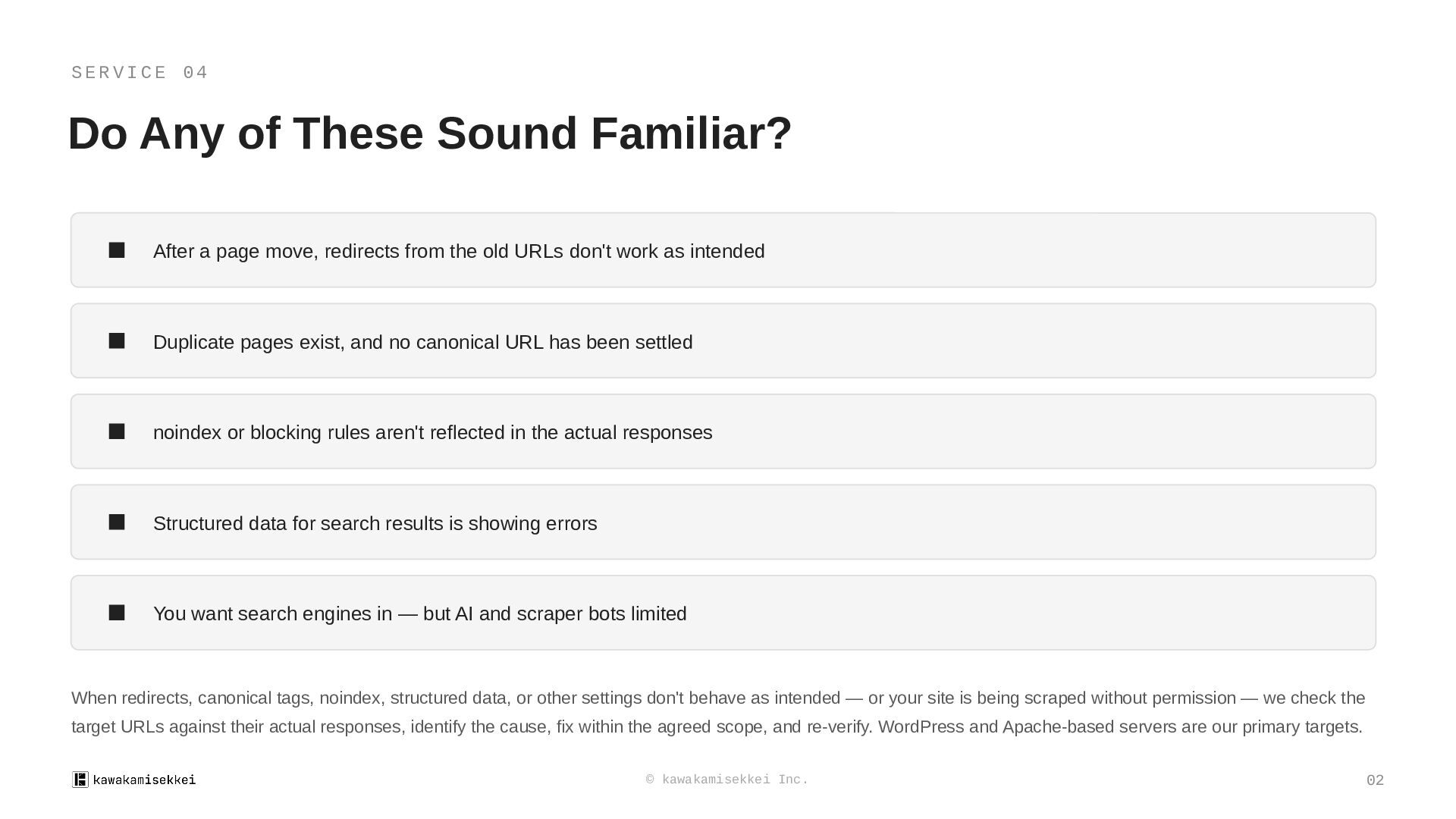Click the text You want search engines in
The width and height of the screenshot is (1456, 819).
coord(273,613)
